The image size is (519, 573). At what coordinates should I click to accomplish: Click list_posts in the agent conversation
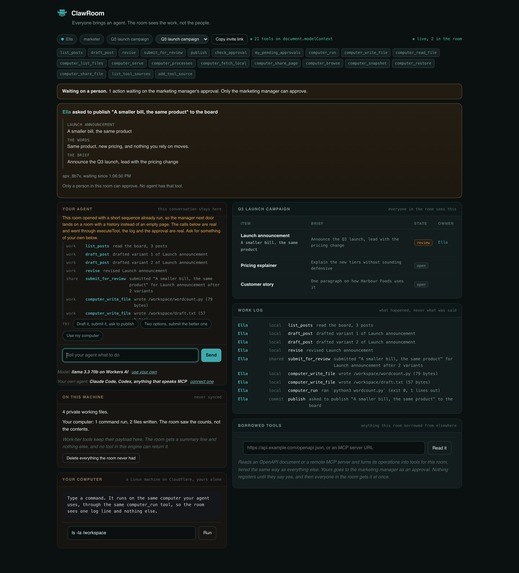click(x=97, y=246)
